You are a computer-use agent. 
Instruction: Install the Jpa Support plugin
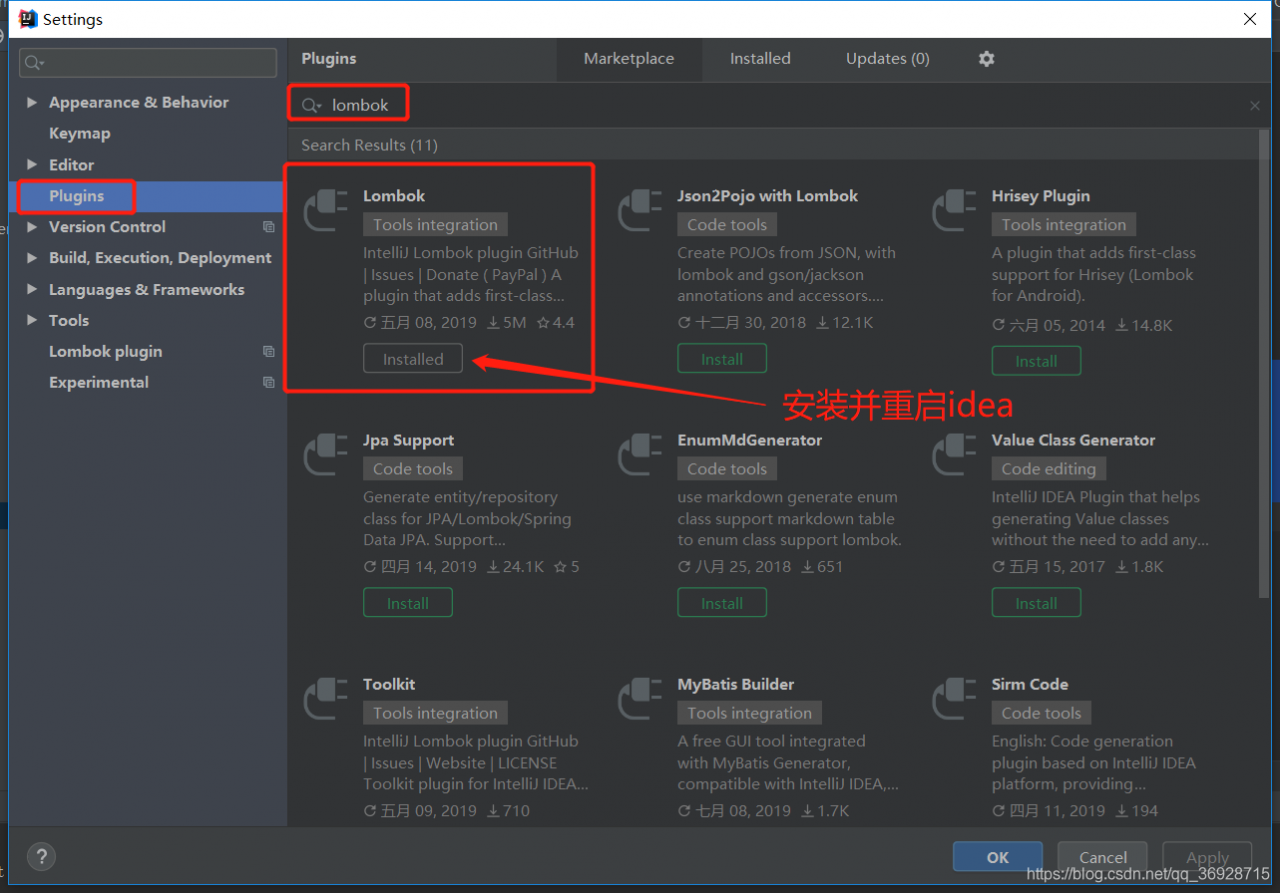[x=407, y=603]
